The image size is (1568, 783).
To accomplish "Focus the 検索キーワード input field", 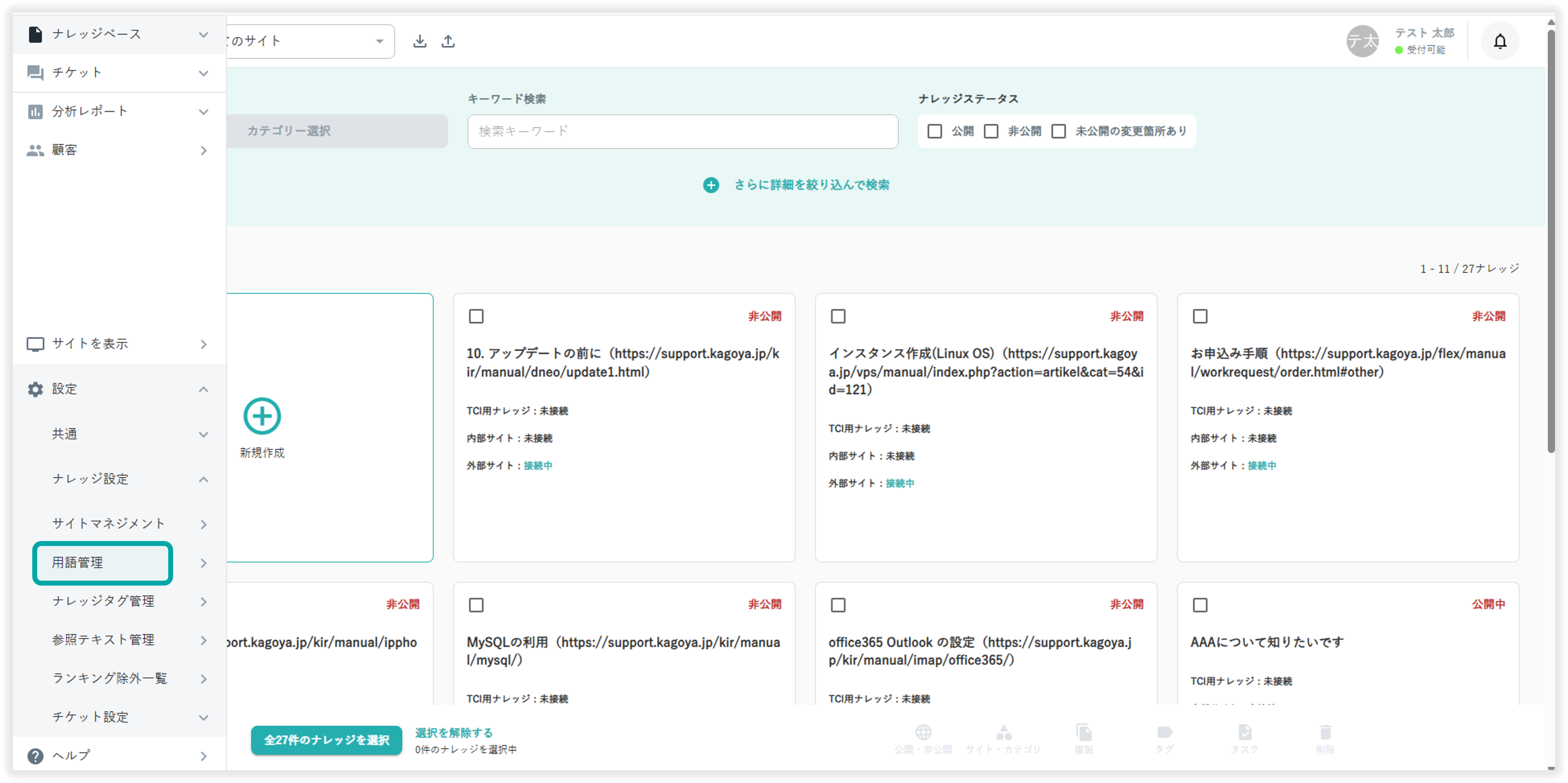I will (682, 131).
